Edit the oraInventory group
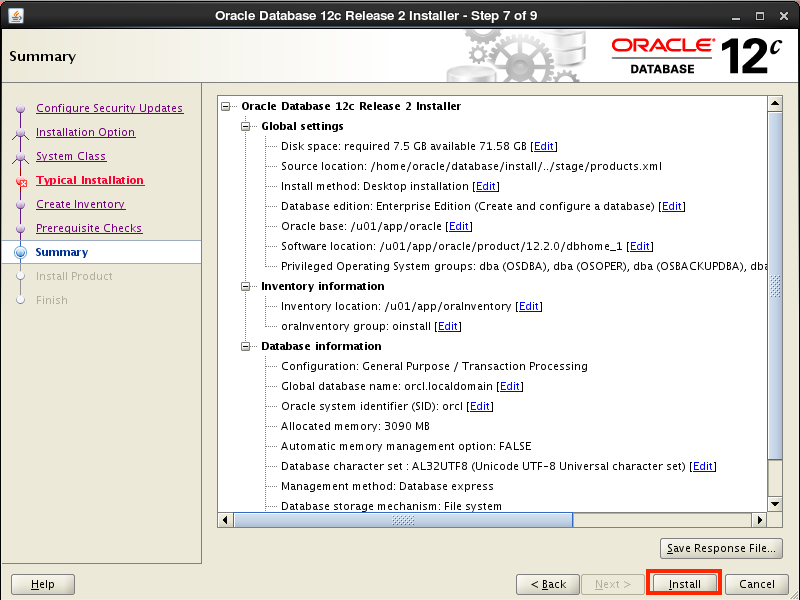The width and height of the screenshot is (800, 600). tap(448, 326)
